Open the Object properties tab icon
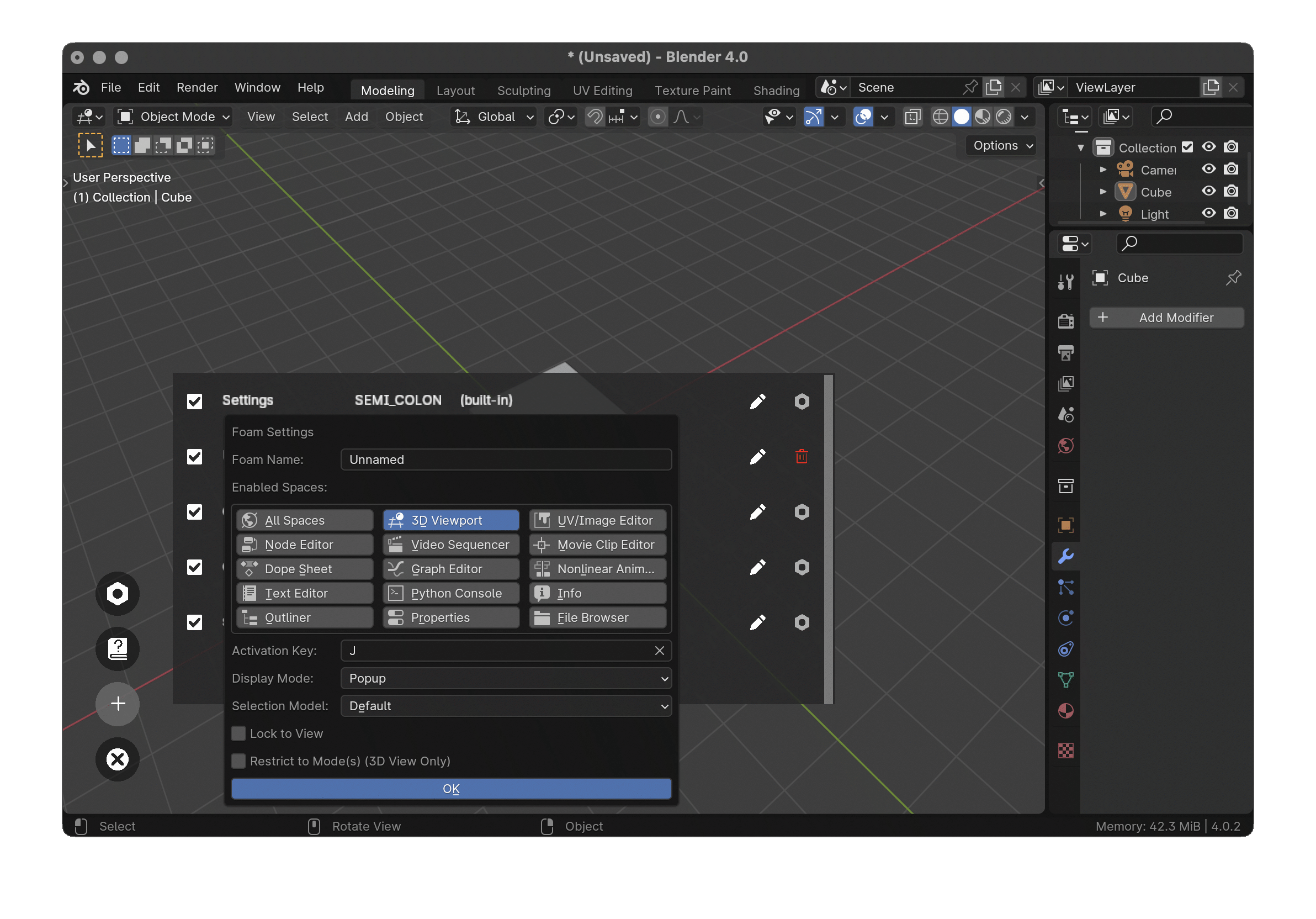Screen dimensions: 1316x919 click(x=1065, y=525)
